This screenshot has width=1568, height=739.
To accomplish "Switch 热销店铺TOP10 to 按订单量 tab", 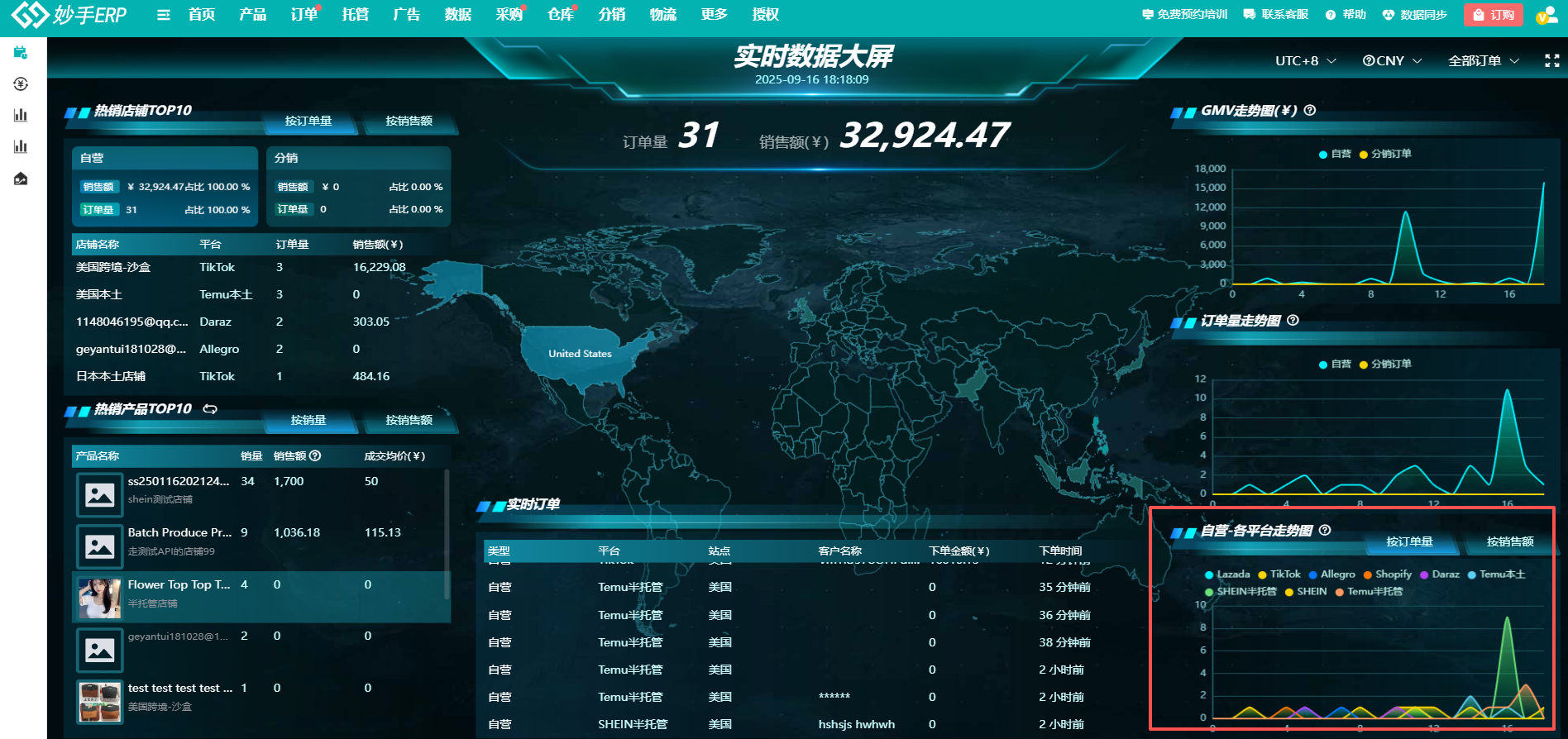I will point(308,122).
